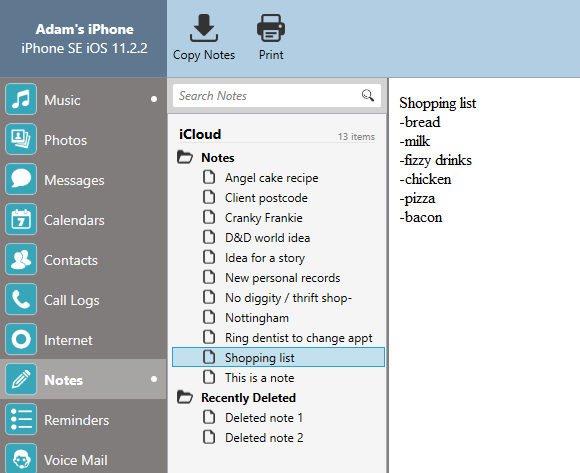The height and width of the screenshot is (473, 580).
Task: Click the Nottingham document icon
Action: tap(209, 317)
